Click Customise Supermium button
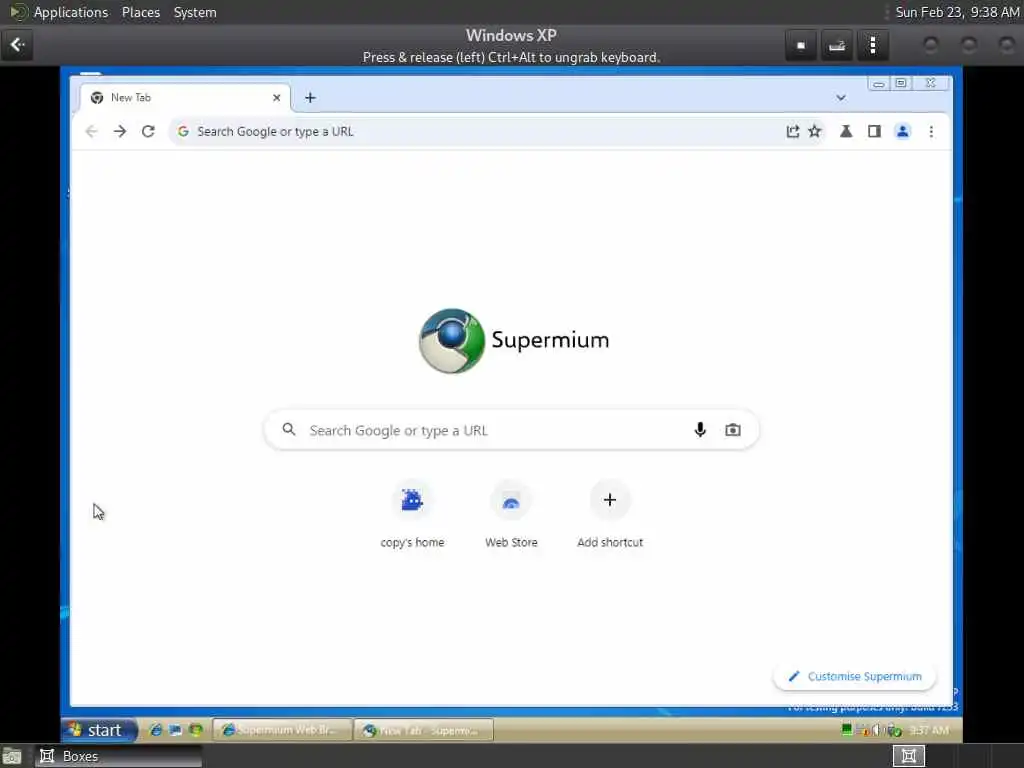The width and height of the screenshot is (1024, 768). [854, 676]
